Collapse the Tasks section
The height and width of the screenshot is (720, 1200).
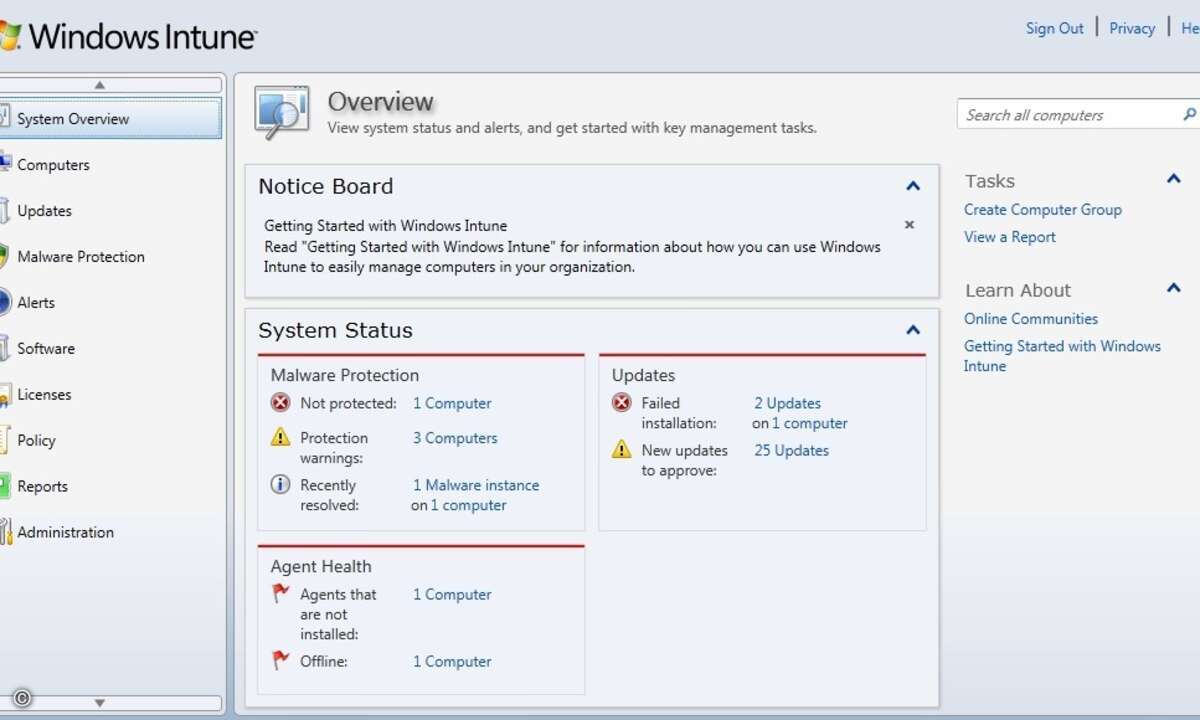click(x=1174, y=180)
